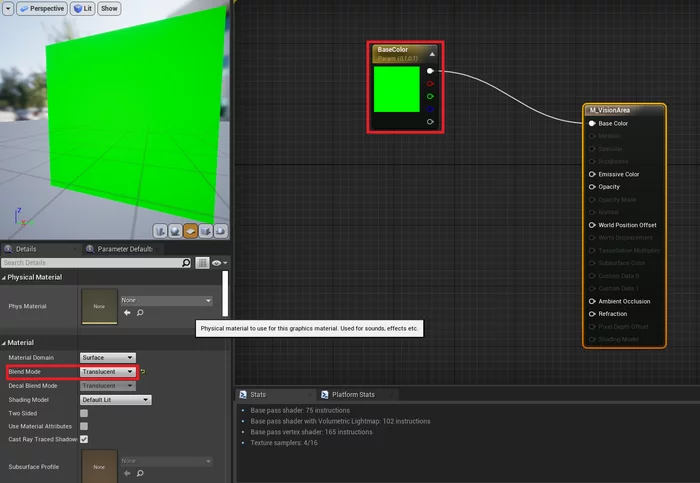Use selected asset arrow for Subsurface Profile
Image resolution: width=700 pixels, height=483 pixels.
[127, 473]
